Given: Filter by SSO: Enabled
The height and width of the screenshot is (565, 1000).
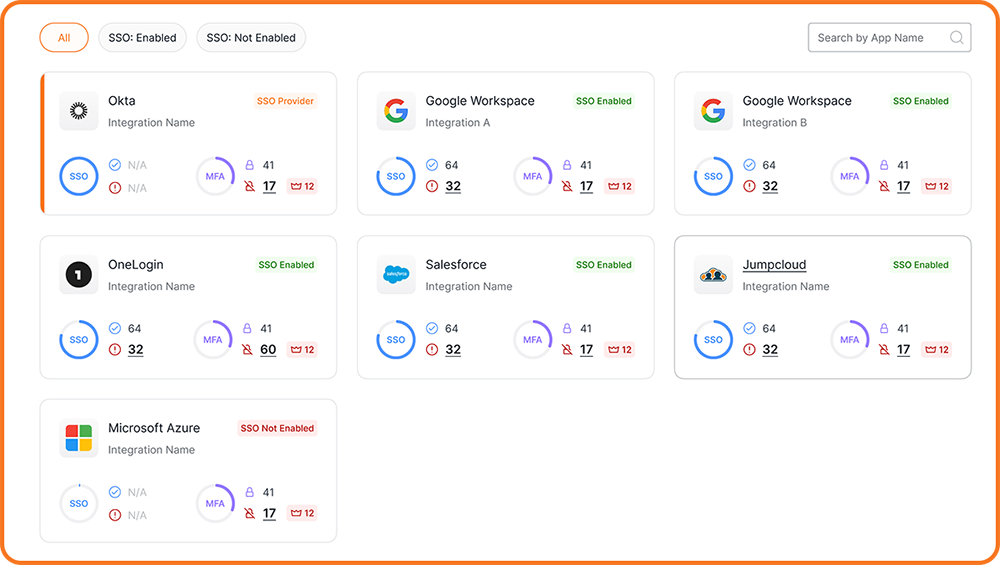Looking at the screenshot, I should (x=142, y=38).
